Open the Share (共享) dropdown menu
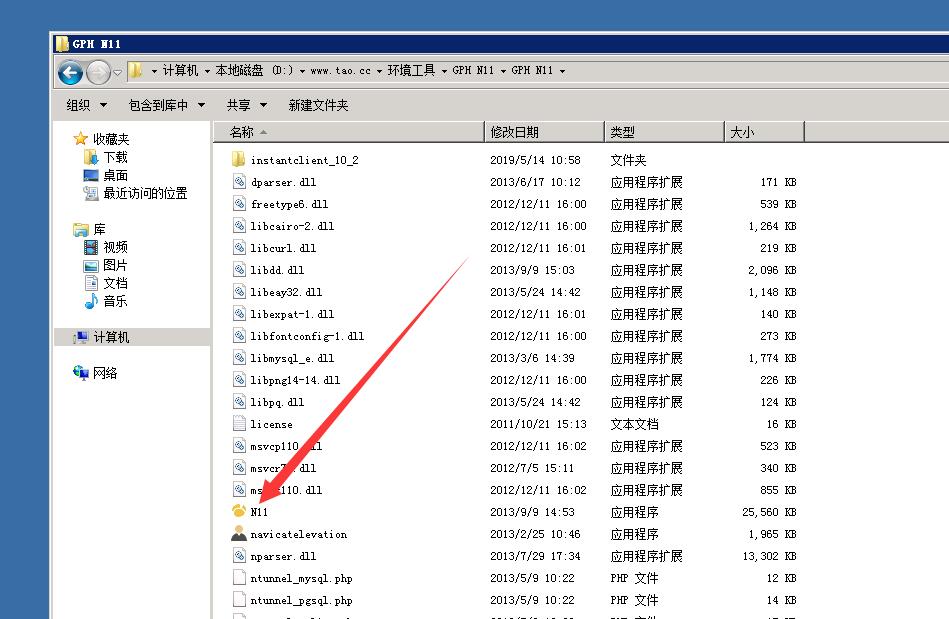This screenshot has width=949, height=619. pos(246,105)
